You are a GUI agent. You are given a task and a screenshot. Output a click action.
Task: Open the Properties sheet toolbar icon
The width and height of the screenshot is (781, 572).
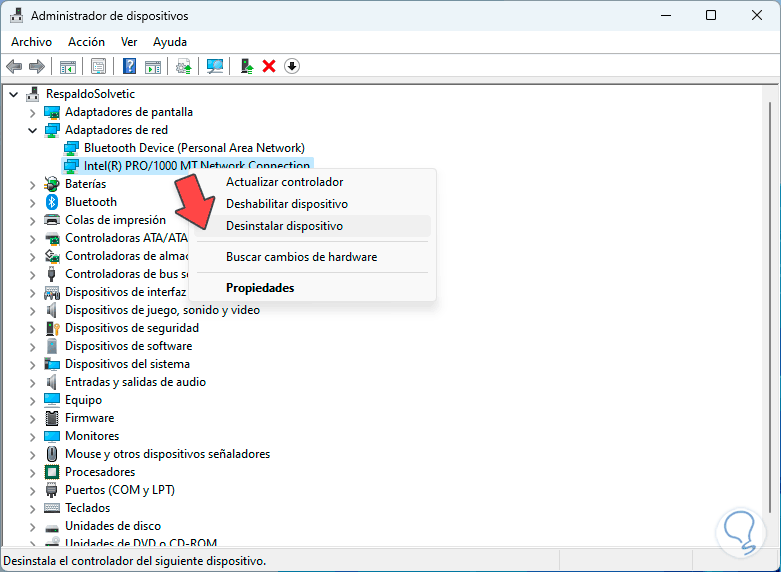[x=98, y=66]
